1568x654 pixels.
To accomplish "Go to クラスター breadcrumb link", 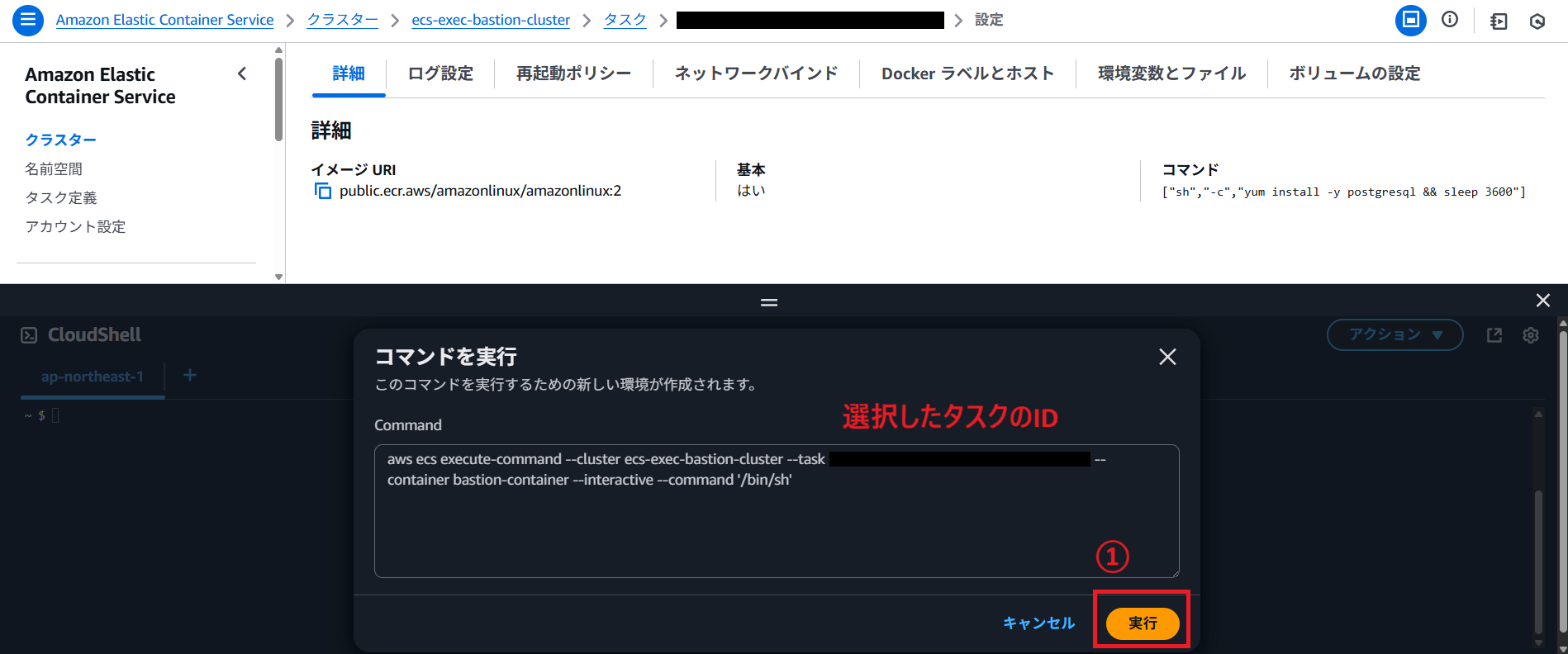I will [342, 20].
